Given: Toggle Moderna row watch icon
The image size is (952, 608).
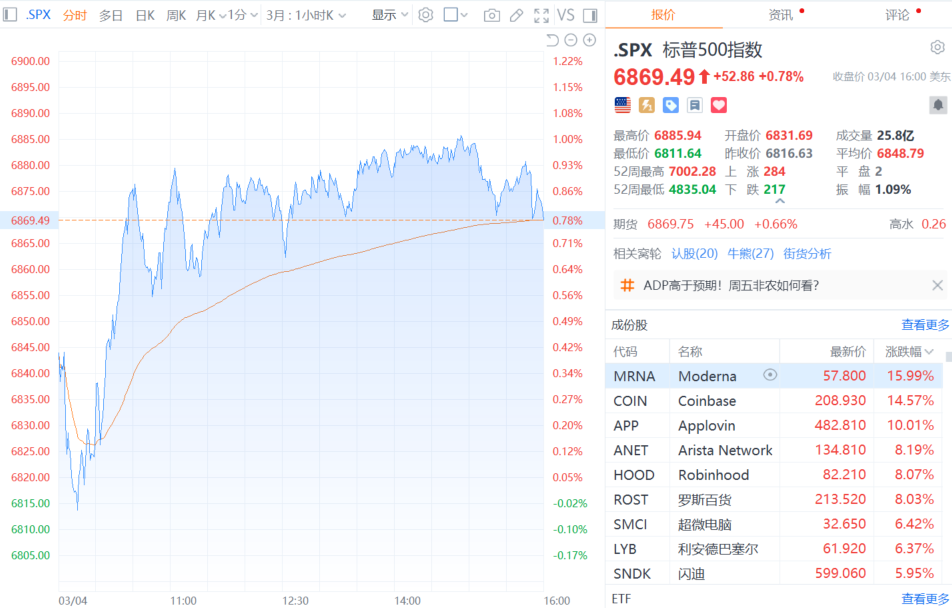Looking at the screenshot, I should point(770,375).
